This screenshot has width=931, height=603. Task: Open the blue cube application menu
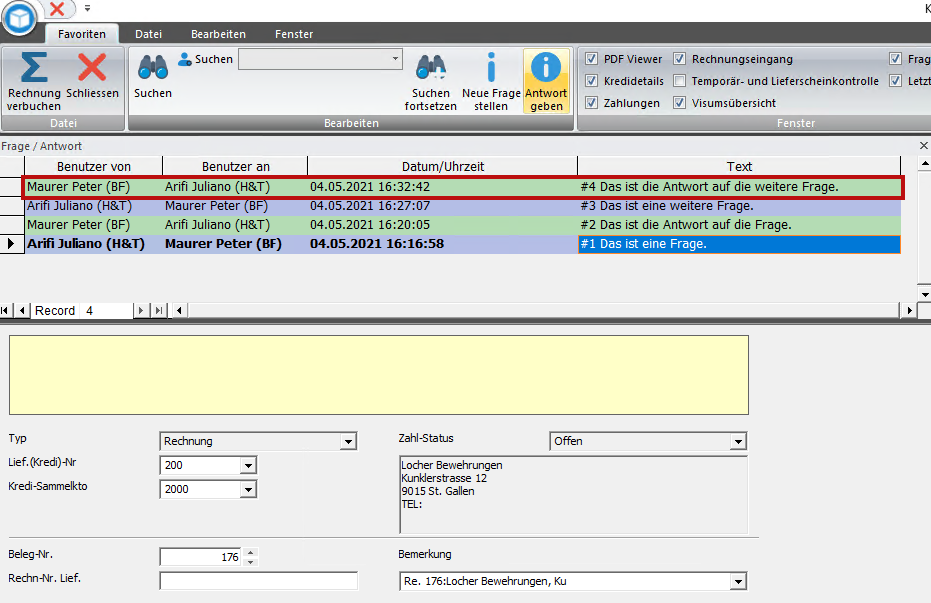(18, 17)
